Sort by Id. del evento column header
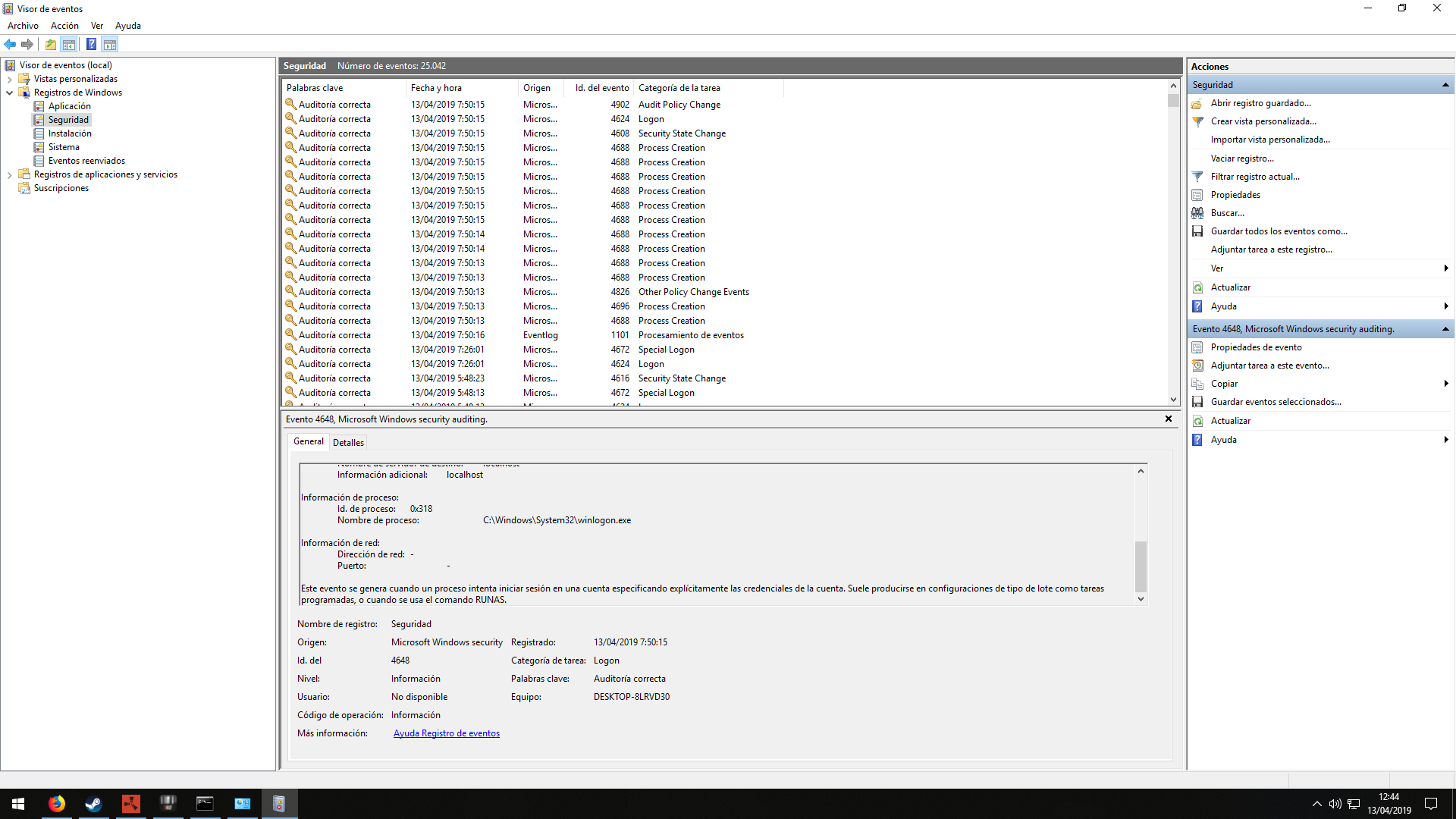 (599, 88)
